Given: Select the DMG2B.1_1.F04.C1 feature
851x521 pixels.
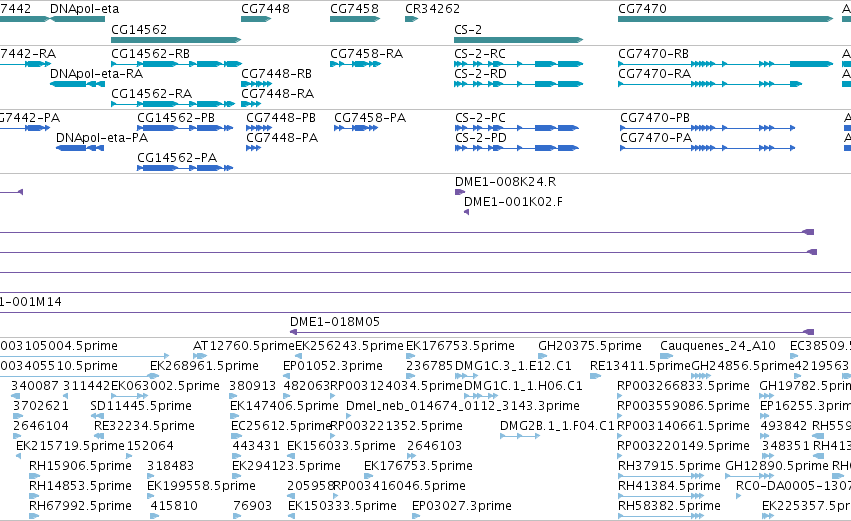Looking at the screenshot, I should pos(557,426).
